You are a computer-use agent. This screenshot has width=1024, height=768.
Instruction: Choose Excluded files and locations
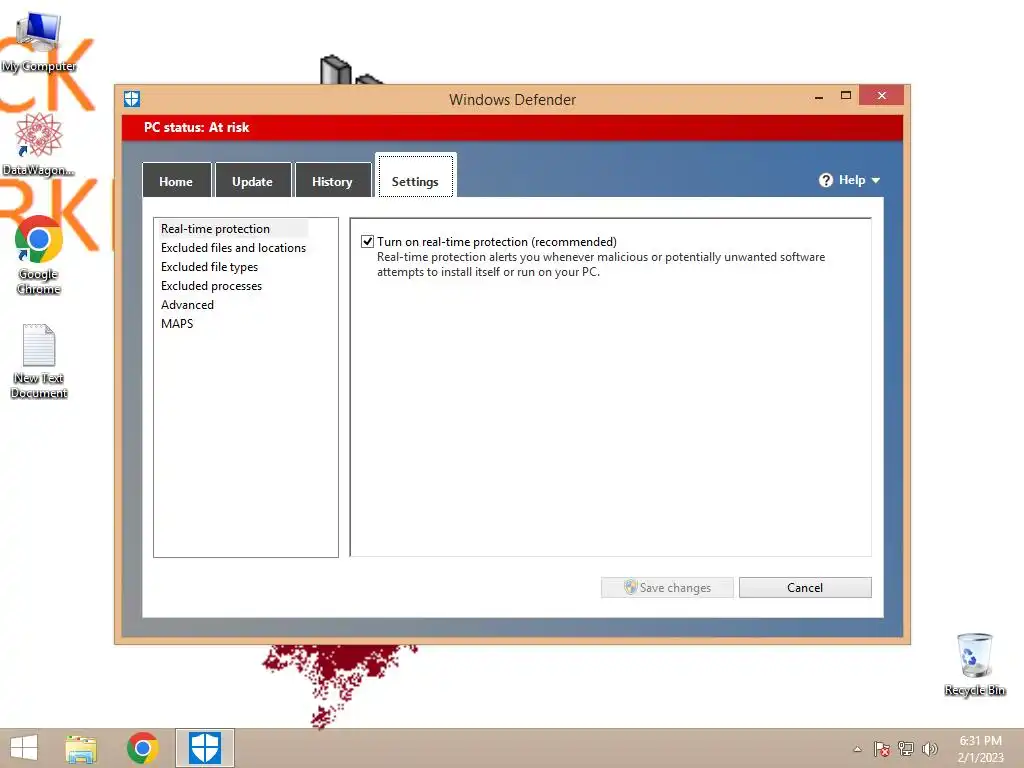click(x=233, y=248)
